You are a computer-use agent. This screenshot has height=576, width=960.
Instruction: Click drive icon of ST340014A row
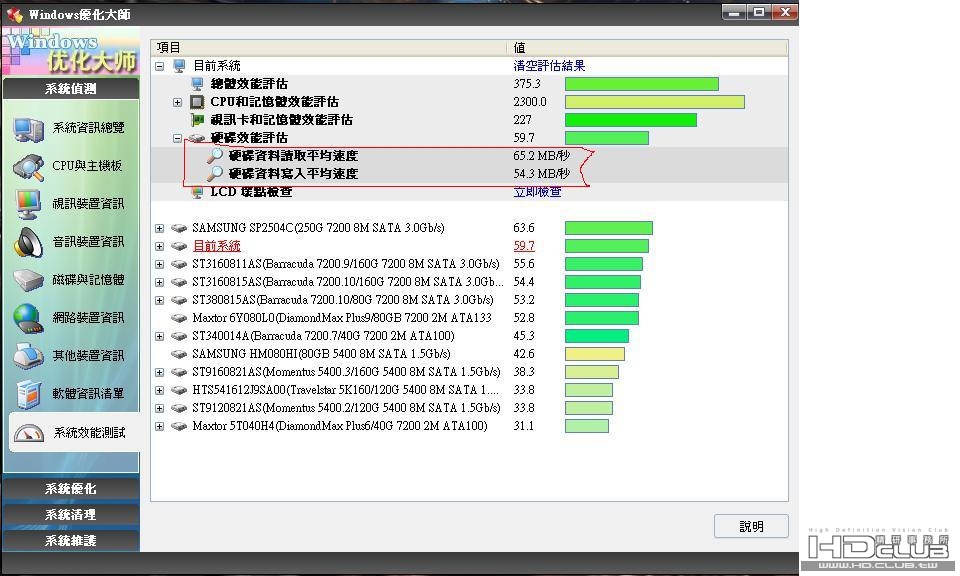click(179, 336)
